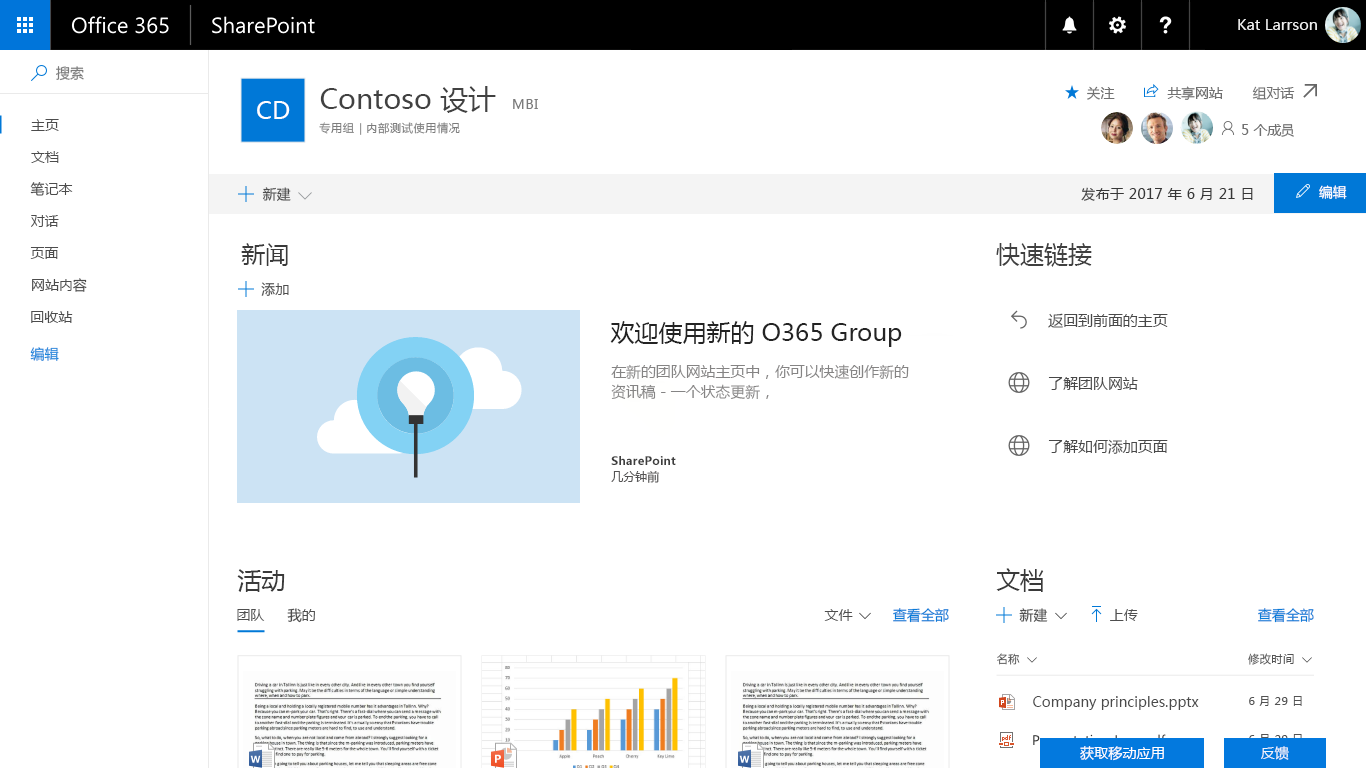Open the bar chart activity thumbnail

tap(593, 712)
